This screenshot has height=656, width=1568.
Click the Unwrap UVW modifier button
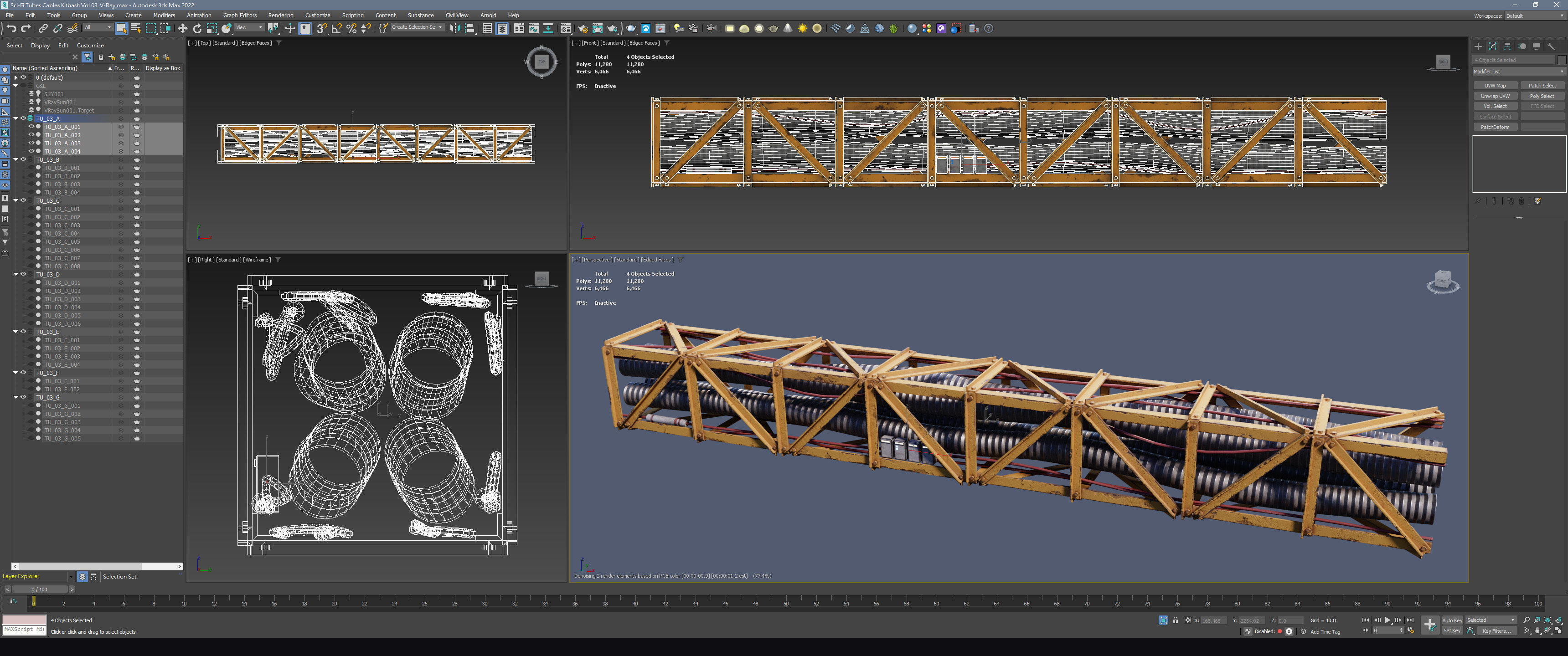coord(1495,96)
